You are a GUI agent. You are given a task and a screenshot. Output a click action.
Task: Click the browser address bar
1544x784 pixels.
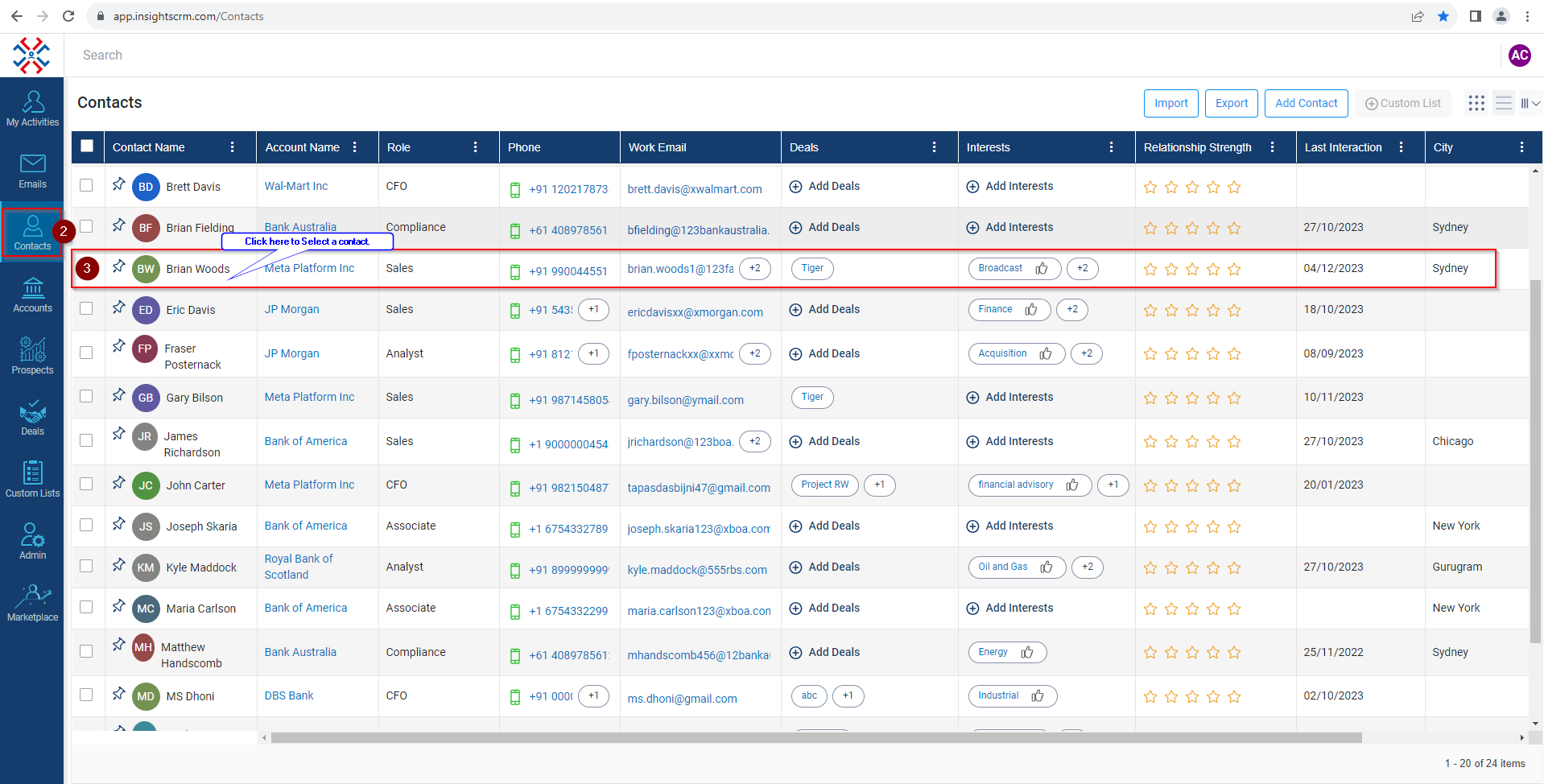749,16
